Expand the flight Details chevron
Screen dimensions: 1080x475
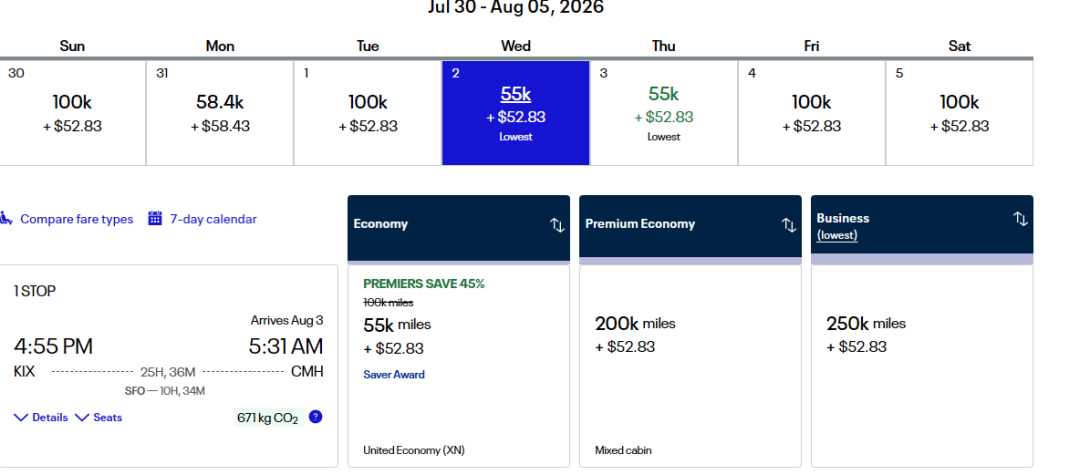tap(21, 417)
